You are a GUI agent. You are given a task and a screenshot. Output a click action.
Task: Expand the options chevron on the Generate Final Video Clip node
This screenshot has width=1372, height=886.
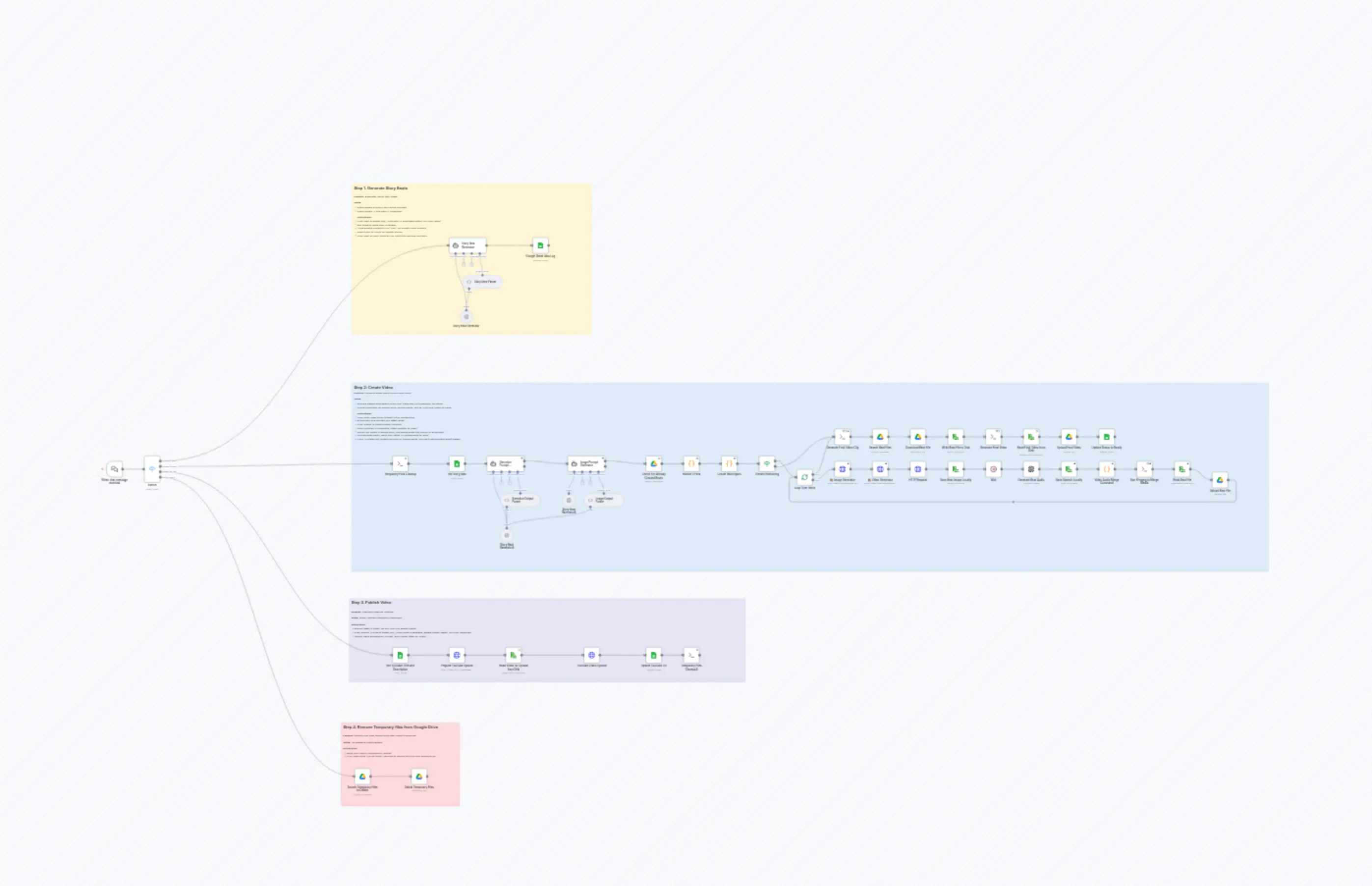(847, 431)
